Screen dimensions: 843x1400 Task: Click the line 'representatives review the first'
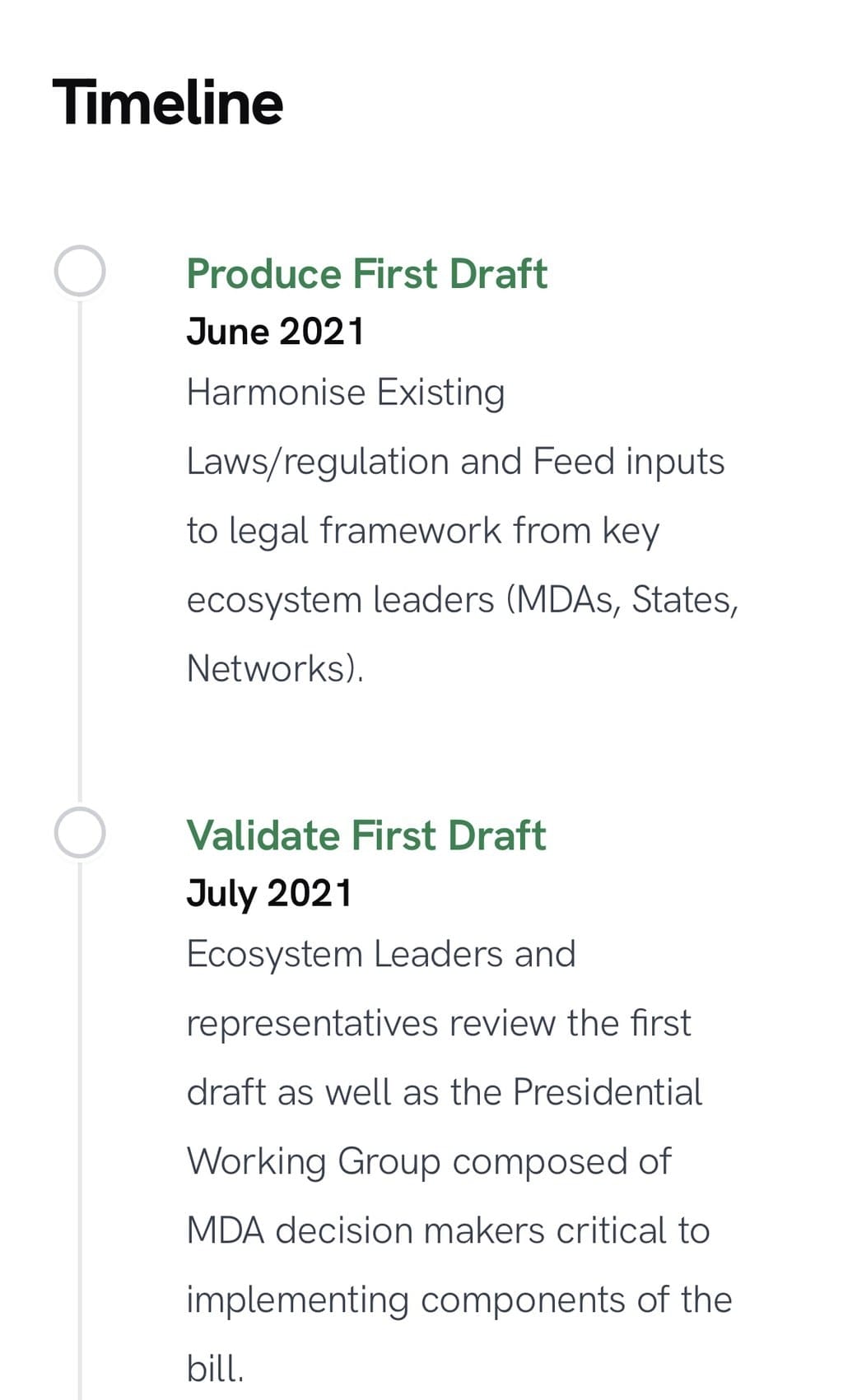438,1024
